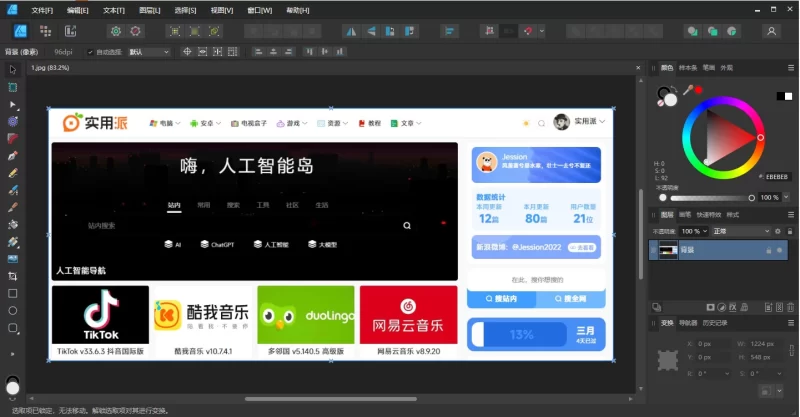Open the user account icon
800x417 pixels.
point(771,31)
